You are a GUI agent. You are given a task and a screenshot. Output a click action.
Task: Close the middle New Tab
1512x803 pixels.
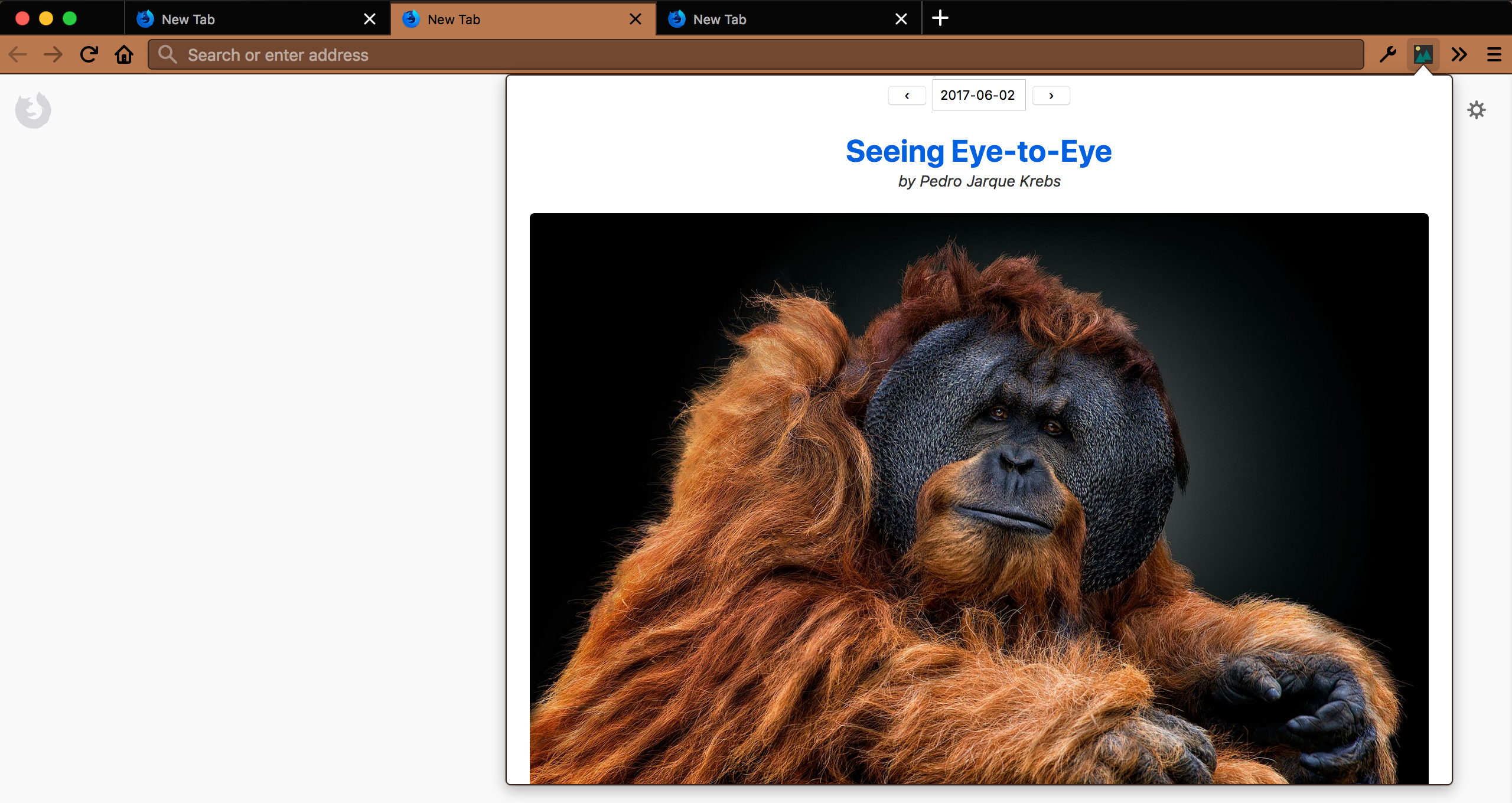click(636, 19)
